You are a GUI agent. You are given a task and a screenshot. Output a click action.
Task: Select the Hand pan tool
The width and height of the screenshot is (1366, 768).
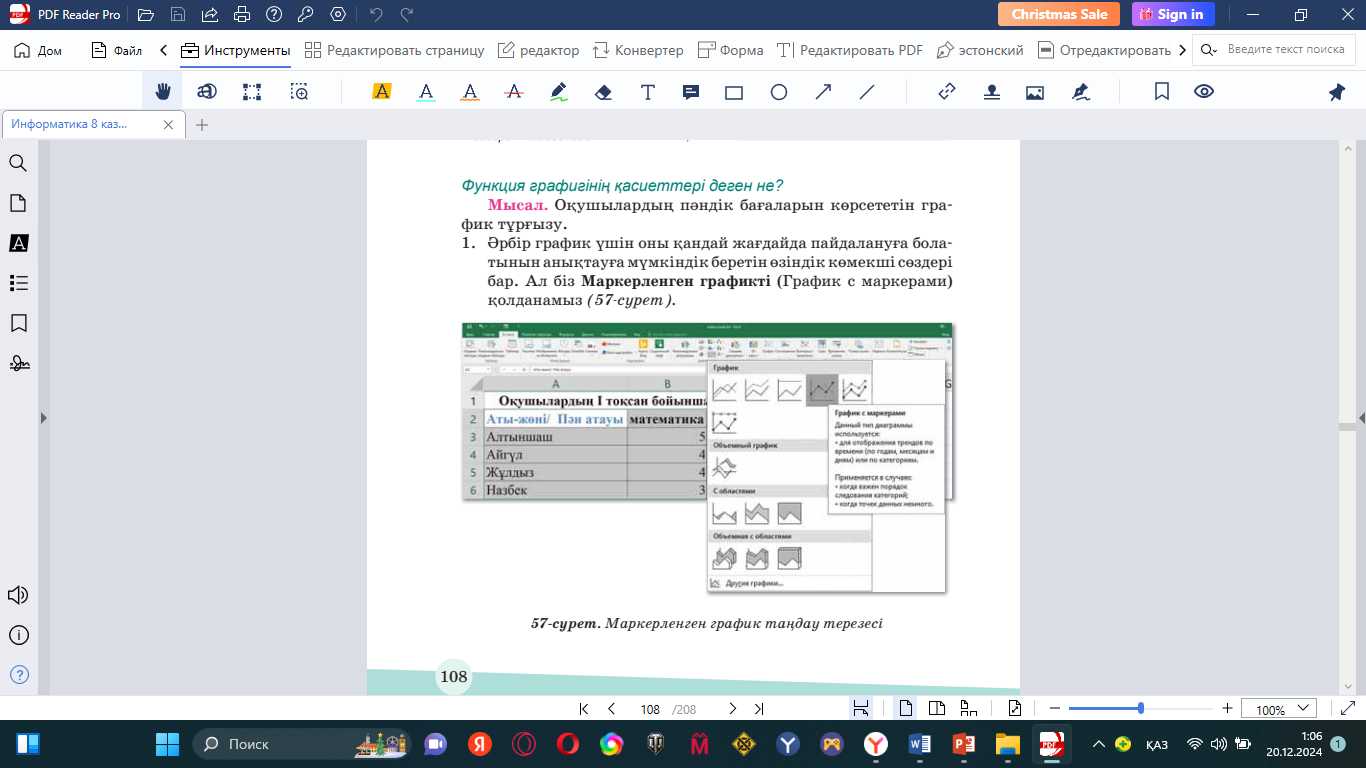(x=162, y=92)
